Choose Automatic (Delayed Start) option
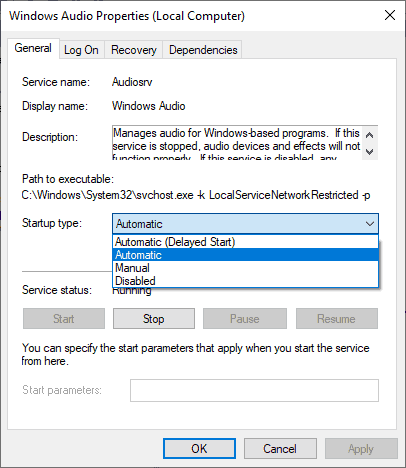The image size is (406, 468). click(245, 242)
